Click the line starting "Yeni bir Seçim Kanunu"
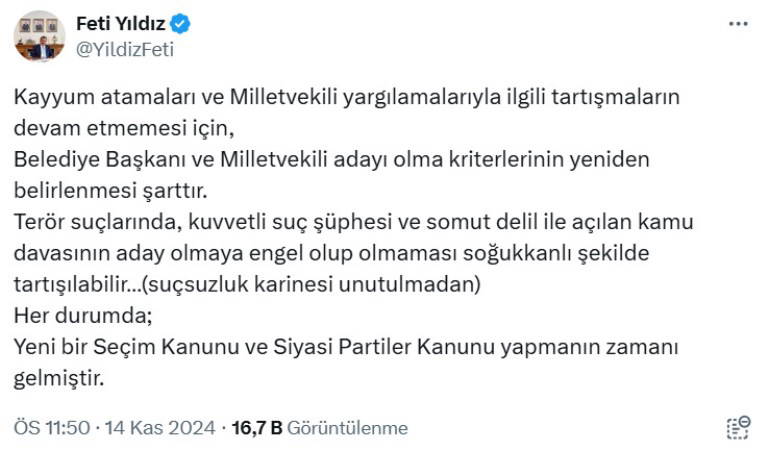769x450 pixels. pos(346,346)
